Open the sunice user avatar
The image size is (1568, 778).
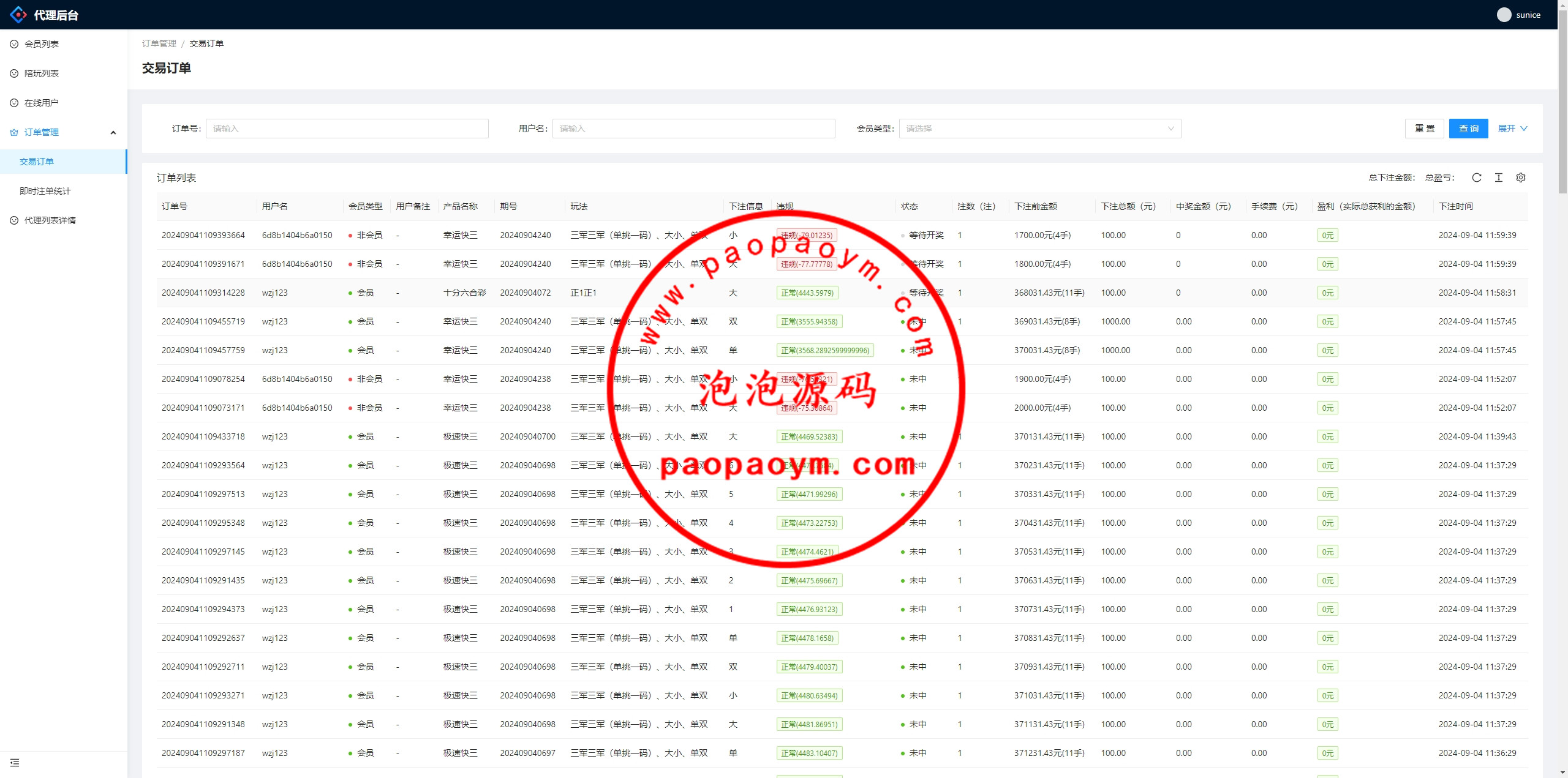coord(1504,15)
